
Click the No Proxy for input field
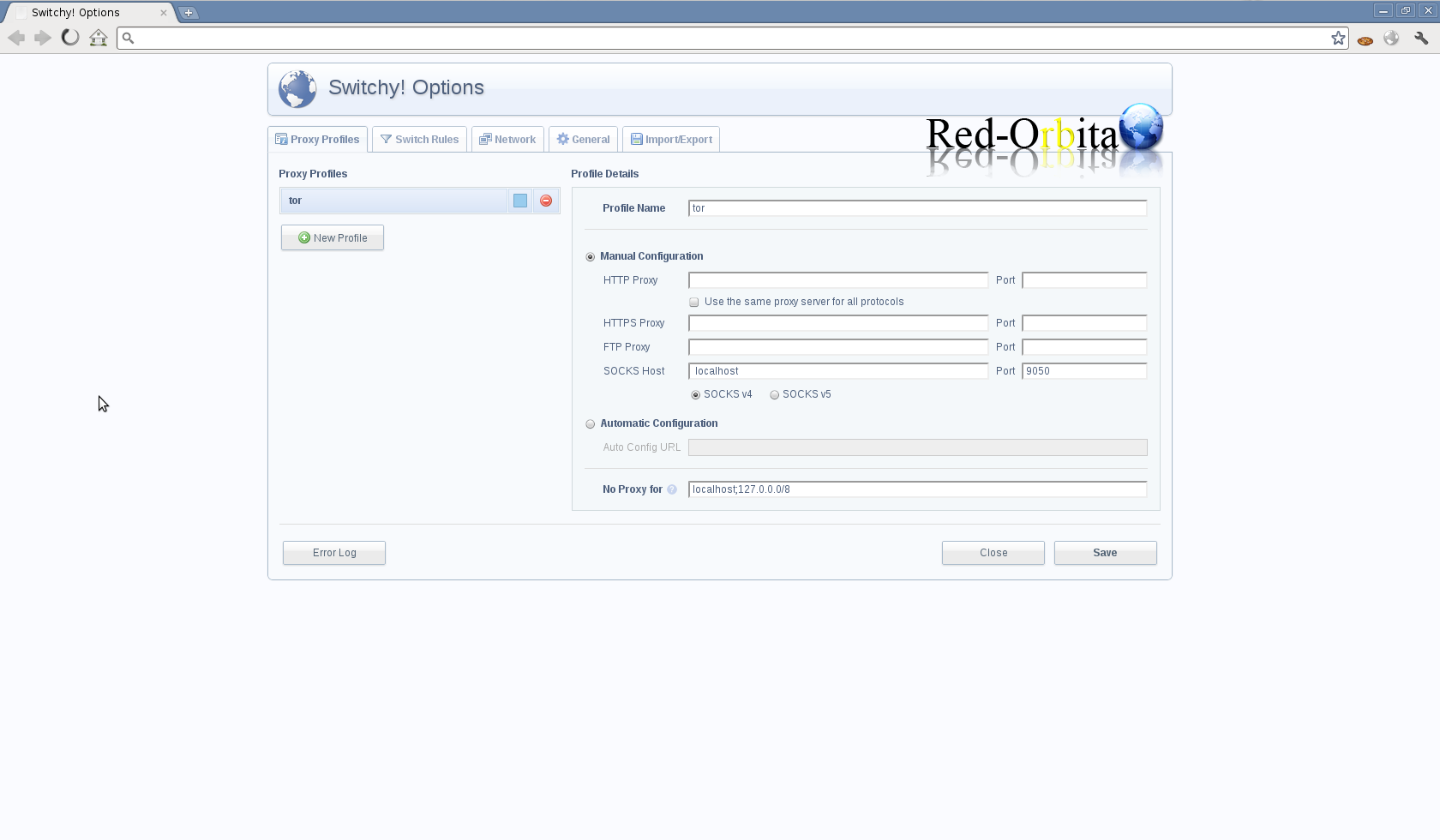[917, 489]
